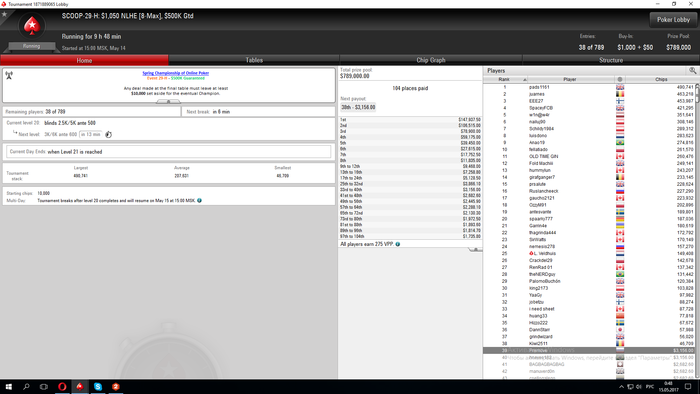Click the next-level time field
The height and width of the screenshot is (394, 700).
pos(91,134)
